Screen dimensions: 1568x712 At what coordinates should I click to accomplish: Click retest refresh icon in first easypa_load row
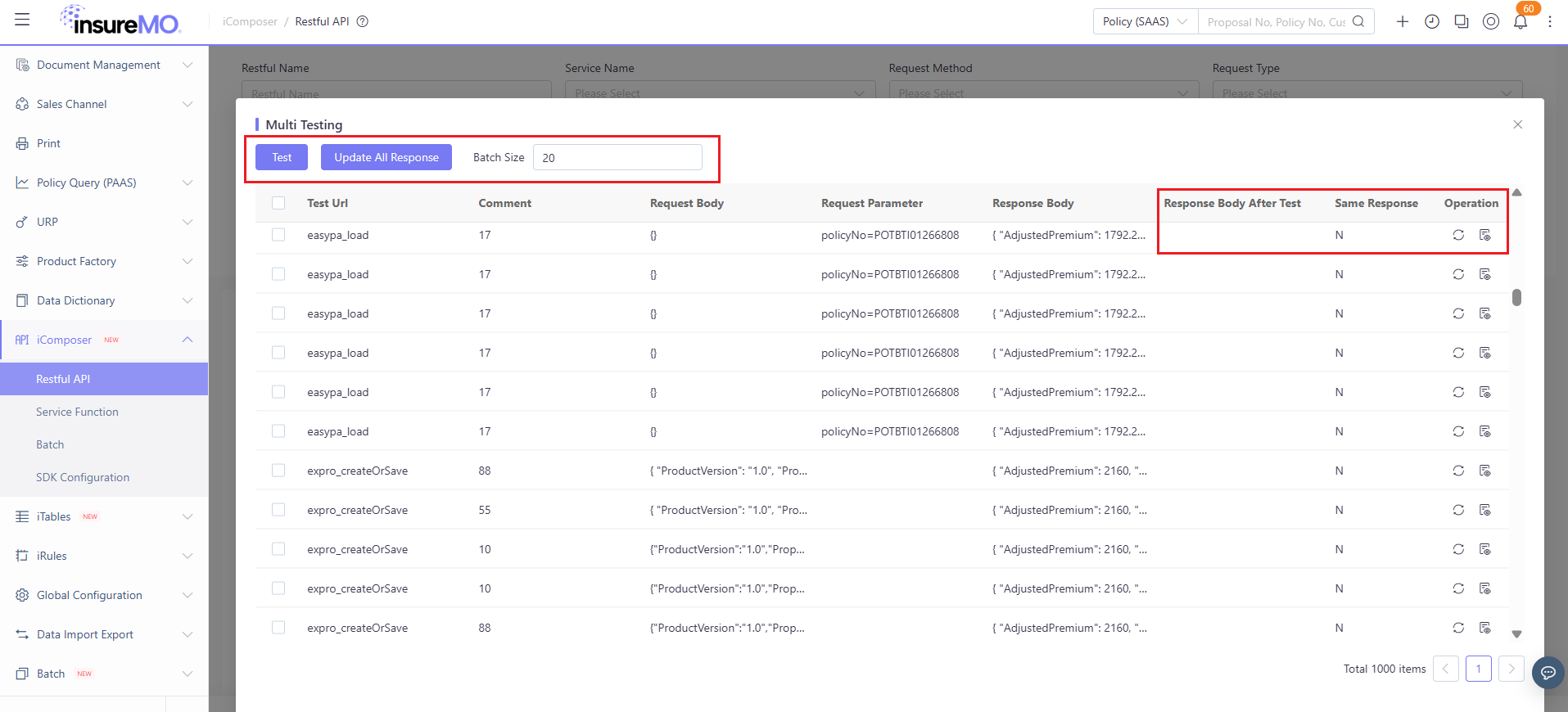coord(1458,235)
